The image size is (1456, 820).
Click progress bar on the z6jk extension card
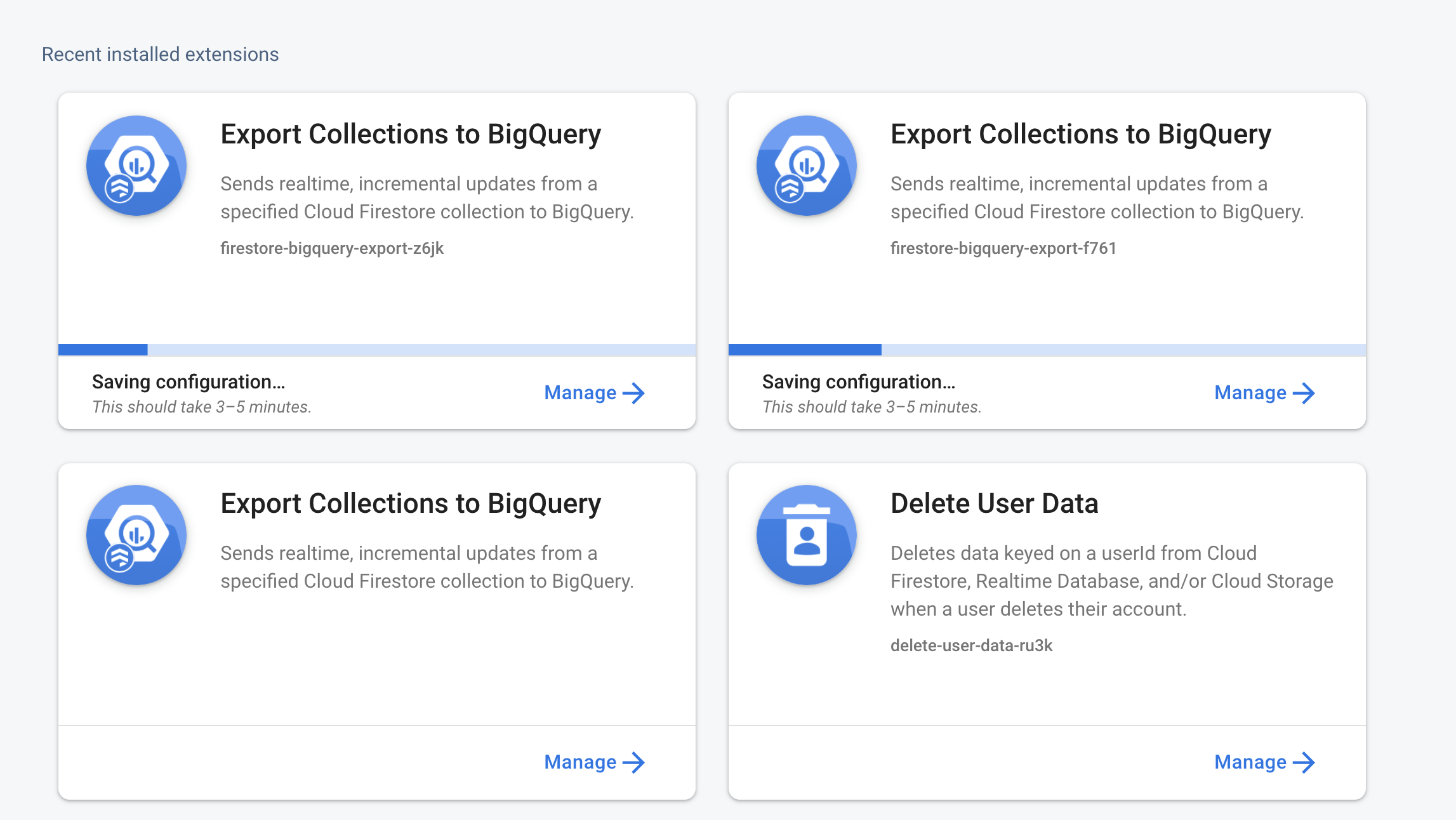tap(377, 350)
